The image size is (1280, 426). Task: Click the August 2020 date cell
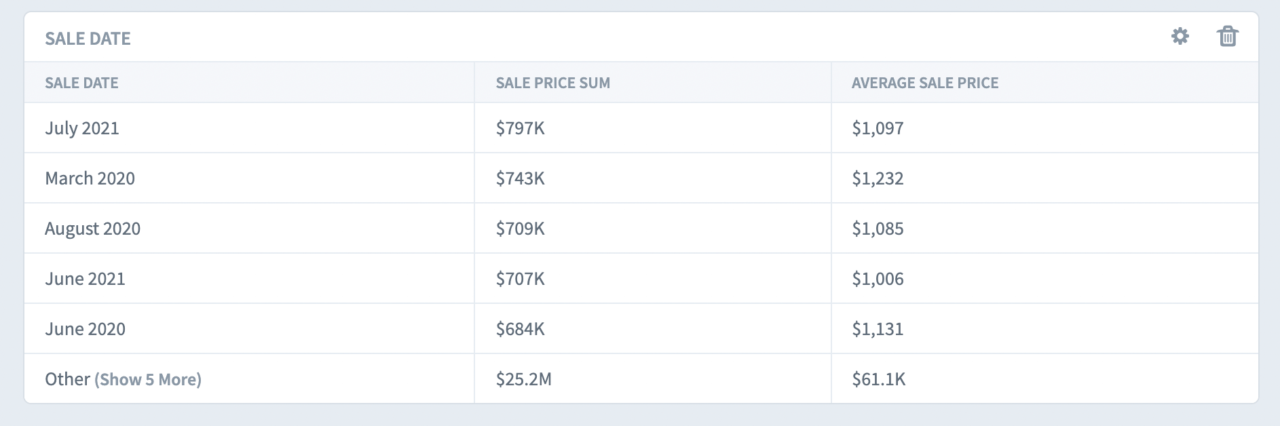click(92, 228)
